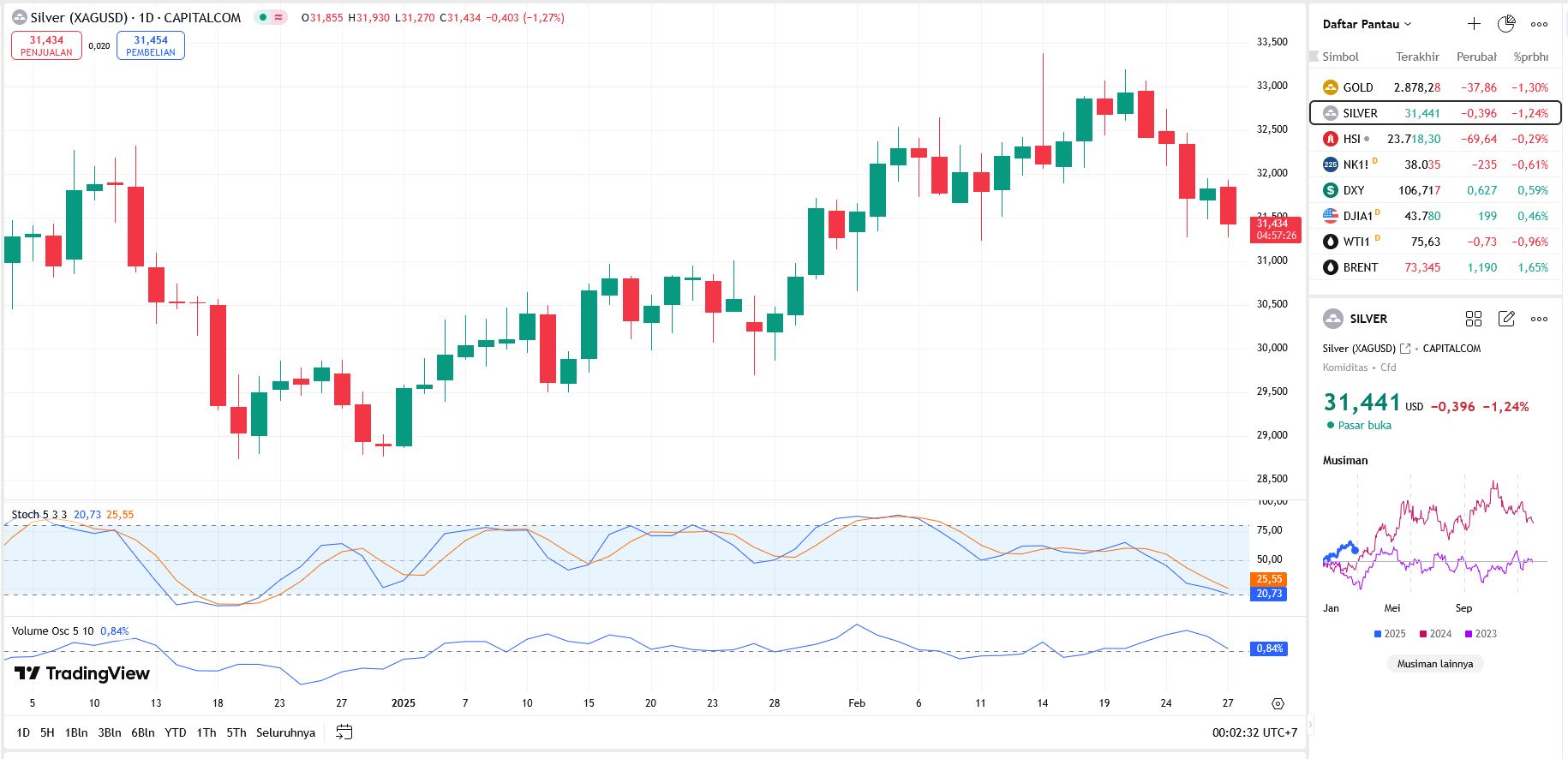Open watchlist three-dot options menu
Image resolution: width=1568 pixels, height=759 pixels.
[x=1539, y=24]
